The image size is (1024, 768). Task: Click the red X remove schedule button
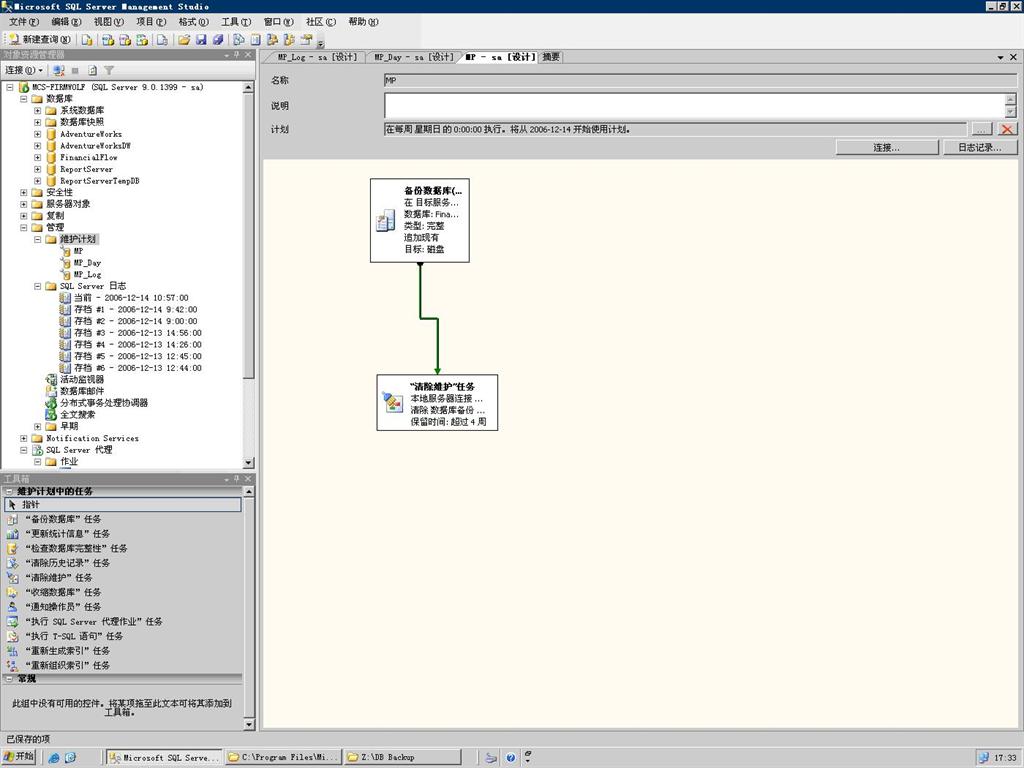(1007, 129)
